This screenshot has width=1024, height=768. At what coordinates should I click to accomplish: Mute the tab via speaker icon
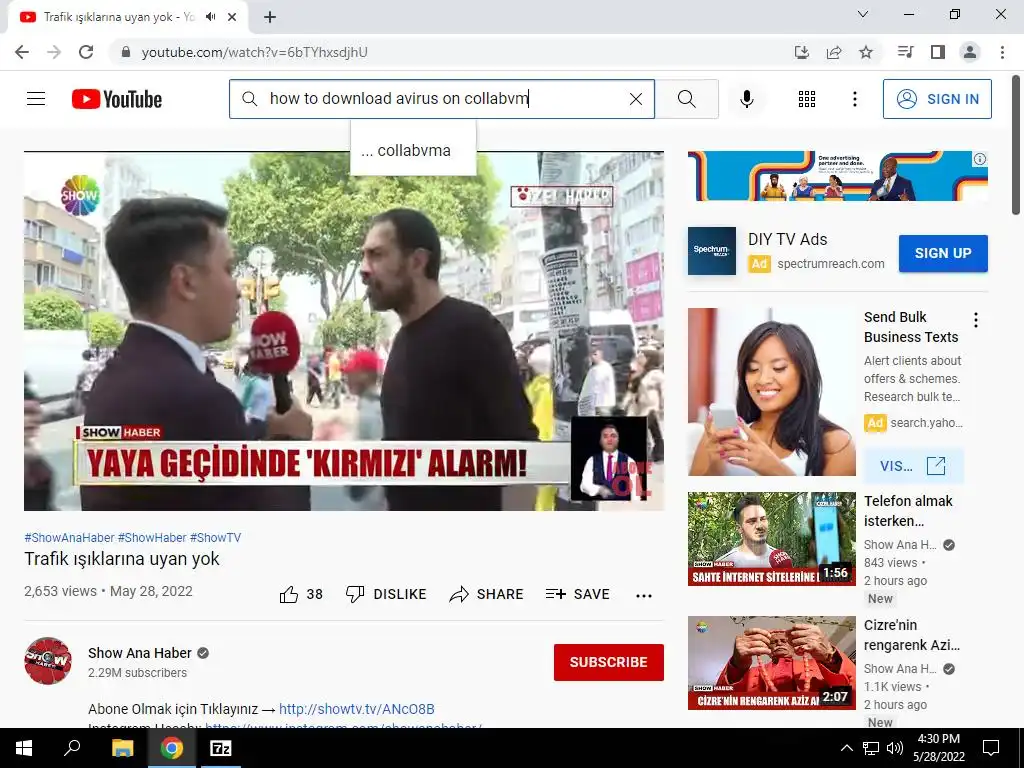(x=210, y=17)
